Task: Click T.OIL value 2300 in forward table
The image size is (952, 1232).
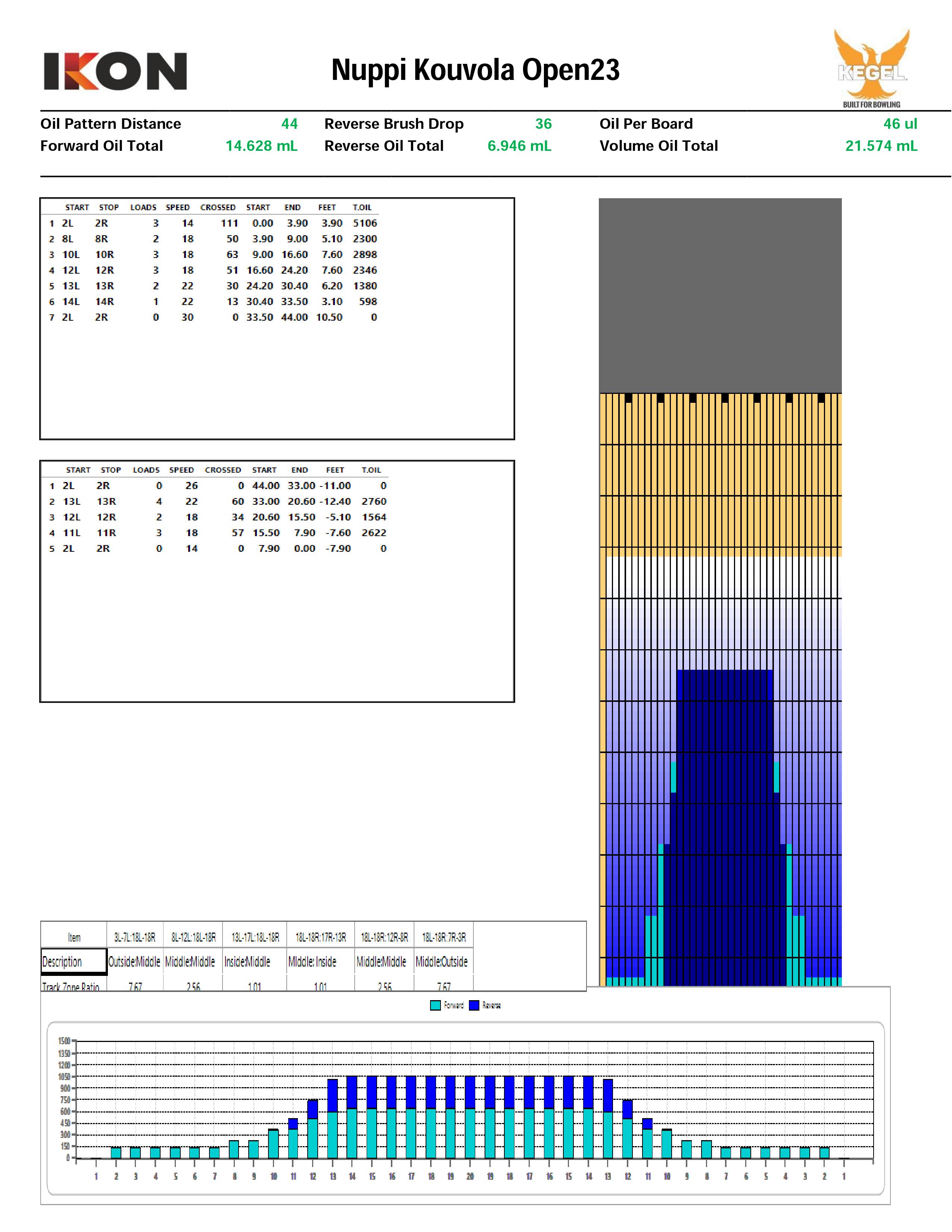Action: tap(365, 239)
